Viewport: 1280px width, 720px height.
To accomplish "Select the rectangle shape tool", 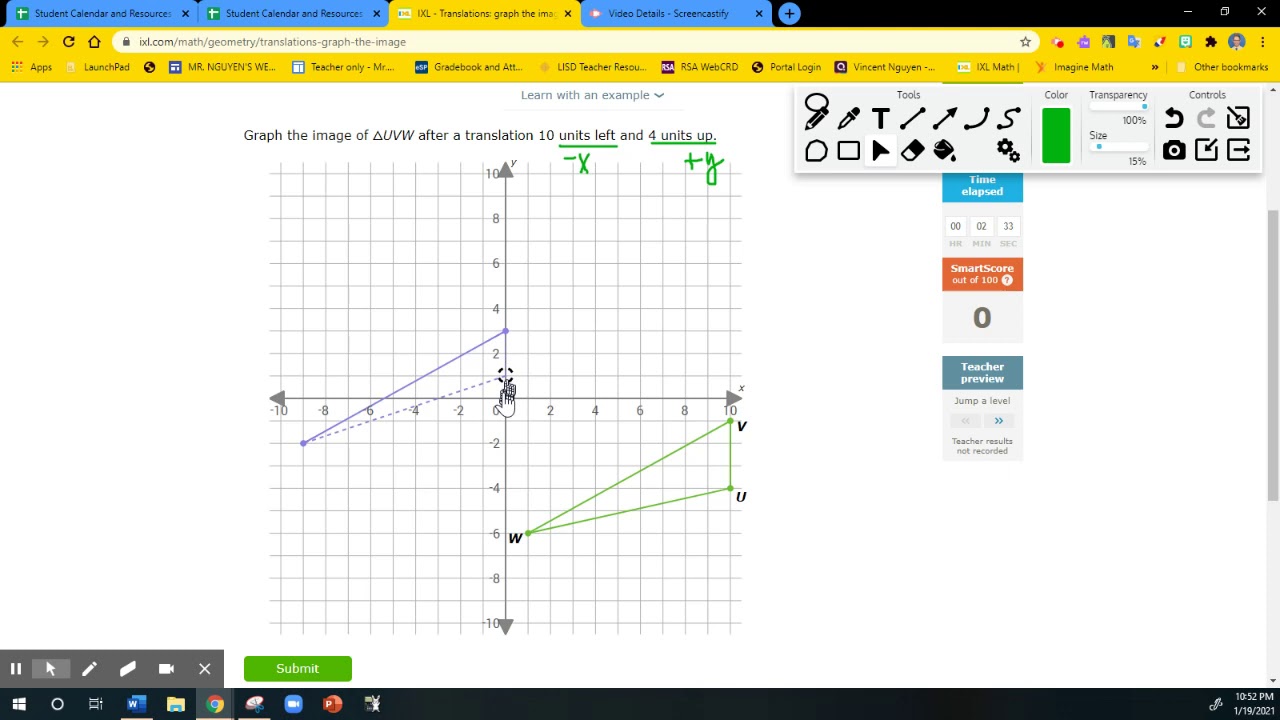I will tap(848, 151).
